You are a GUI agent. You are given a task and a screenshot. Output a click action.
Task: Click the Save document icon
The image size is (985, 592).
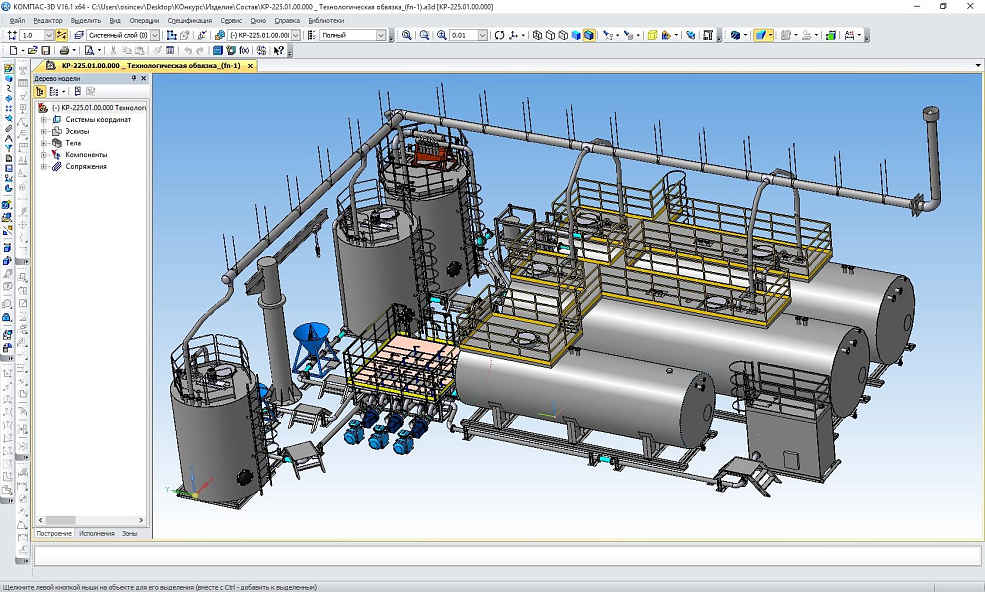45,50
